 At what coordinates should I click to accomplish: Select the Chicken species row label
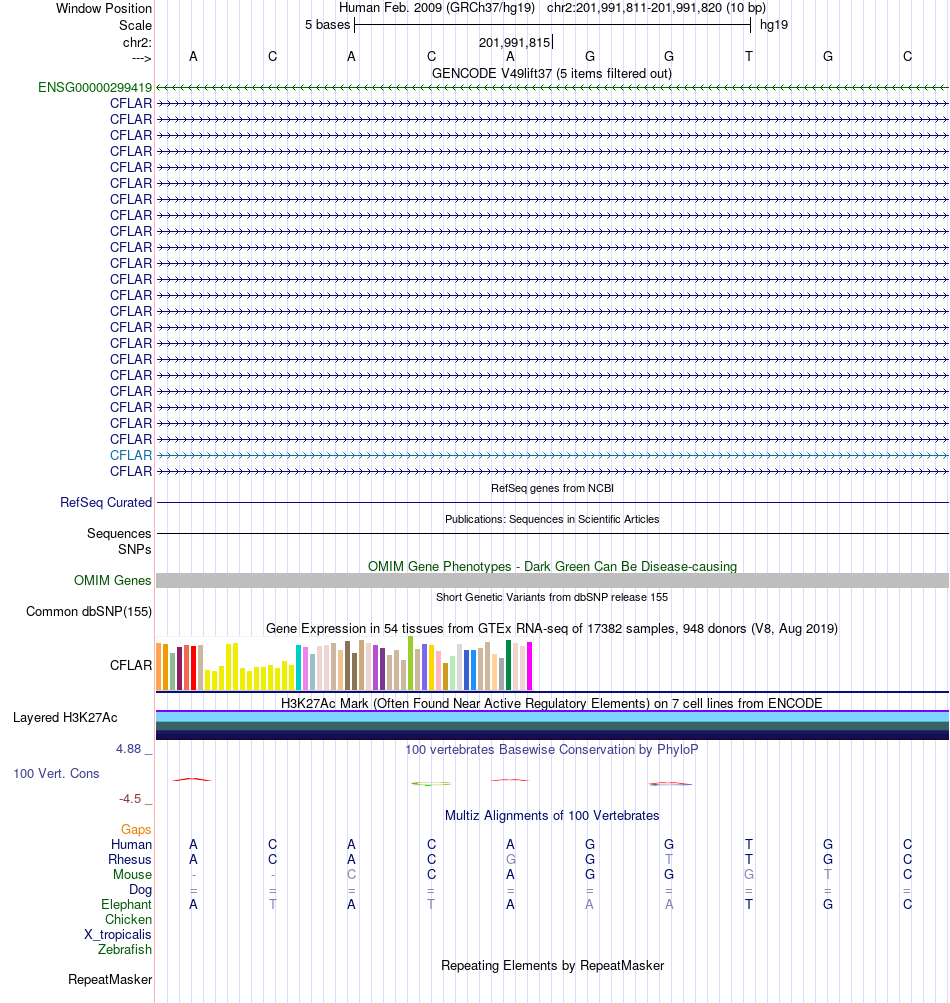click(128, 920)
